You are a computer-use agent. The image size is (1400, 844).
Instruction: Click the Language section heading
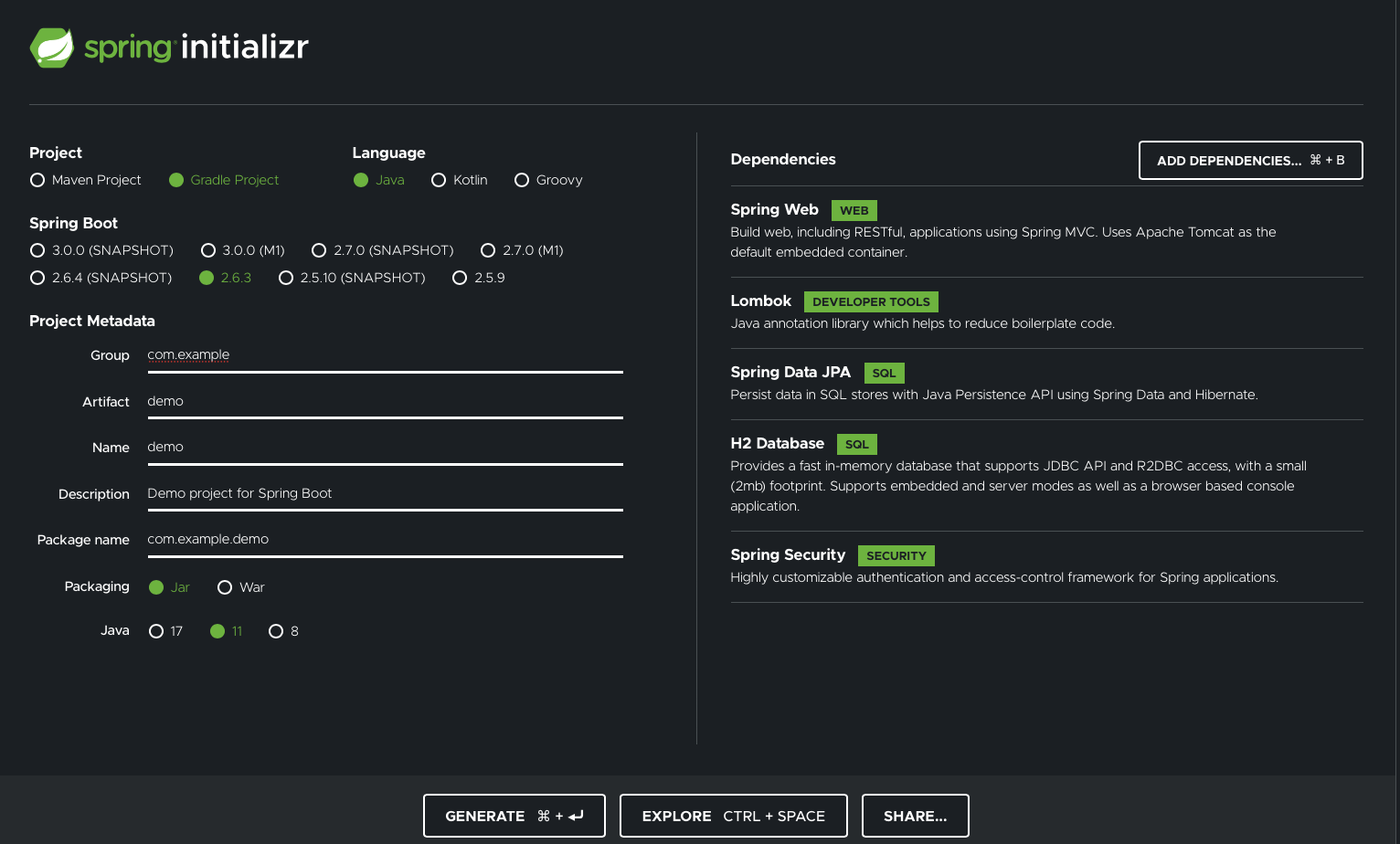(388, 153)
